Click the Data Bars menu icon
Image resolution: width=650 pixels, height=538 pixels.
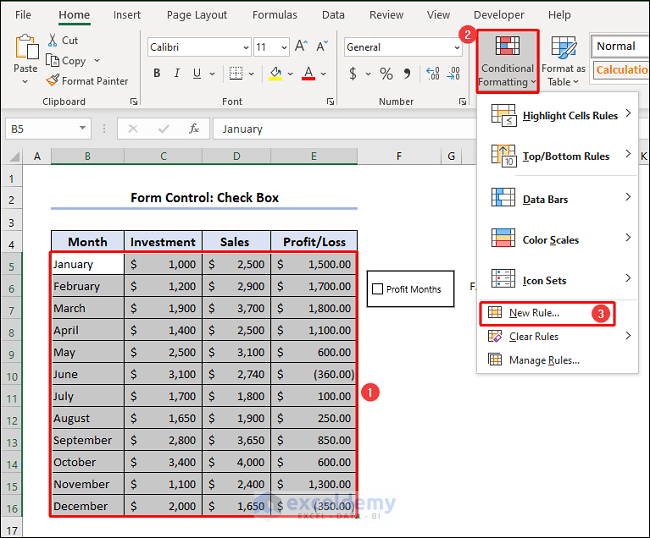pos(503,198)
